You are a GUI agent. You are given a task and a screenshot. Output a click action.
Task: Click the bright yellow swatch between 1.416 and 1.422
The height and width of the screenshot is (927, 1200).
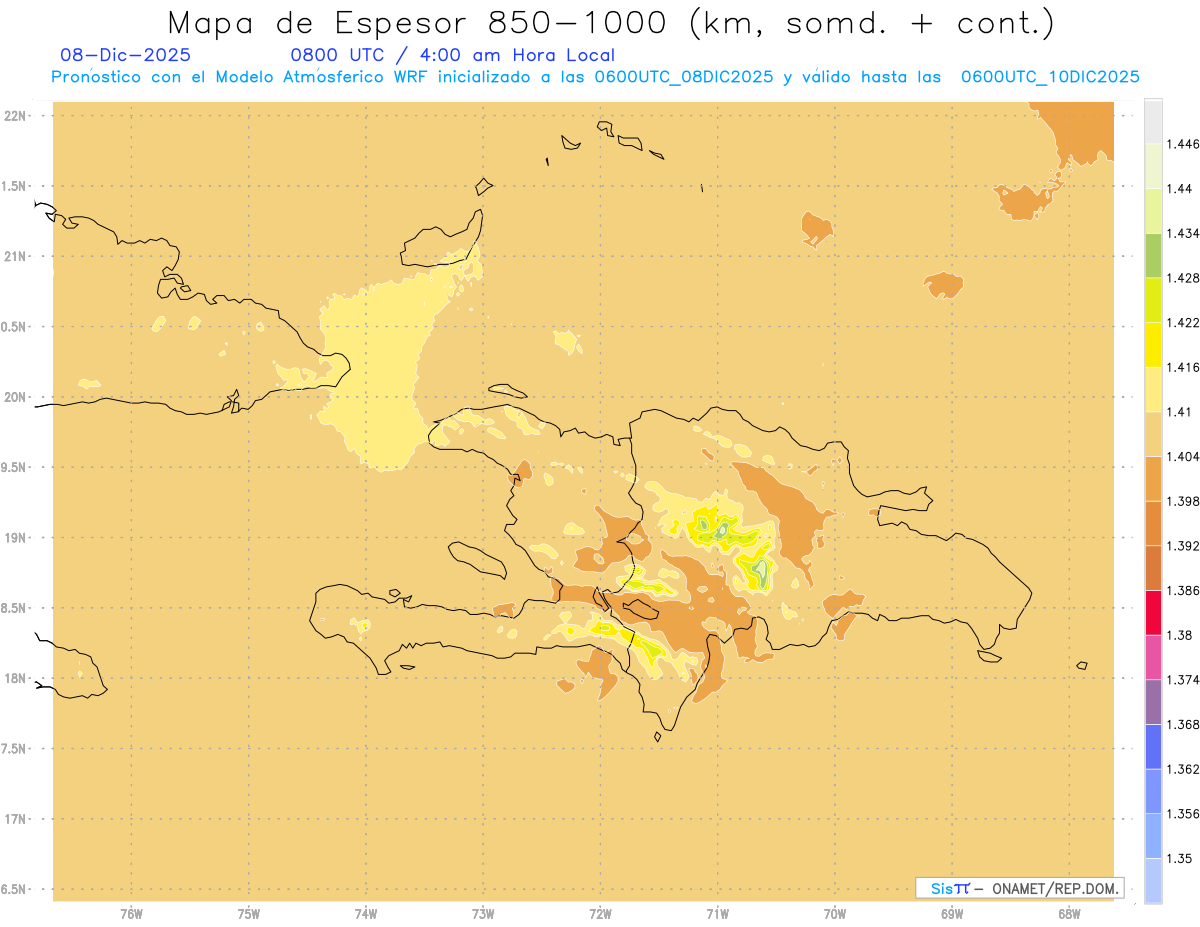(1153, 345)
